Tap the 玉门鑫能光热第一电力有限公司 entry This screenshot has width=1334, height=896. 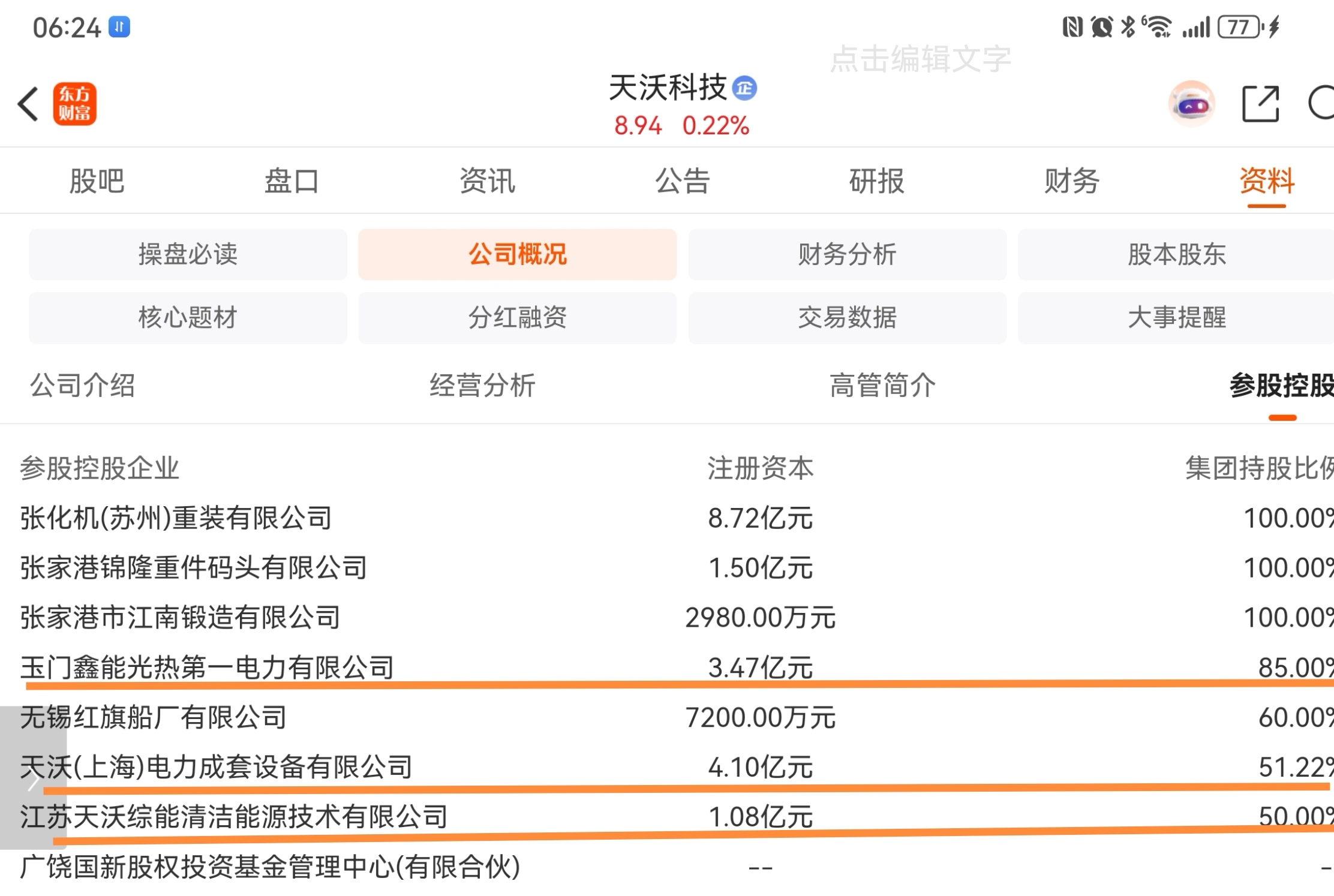[x=207, y=667]
